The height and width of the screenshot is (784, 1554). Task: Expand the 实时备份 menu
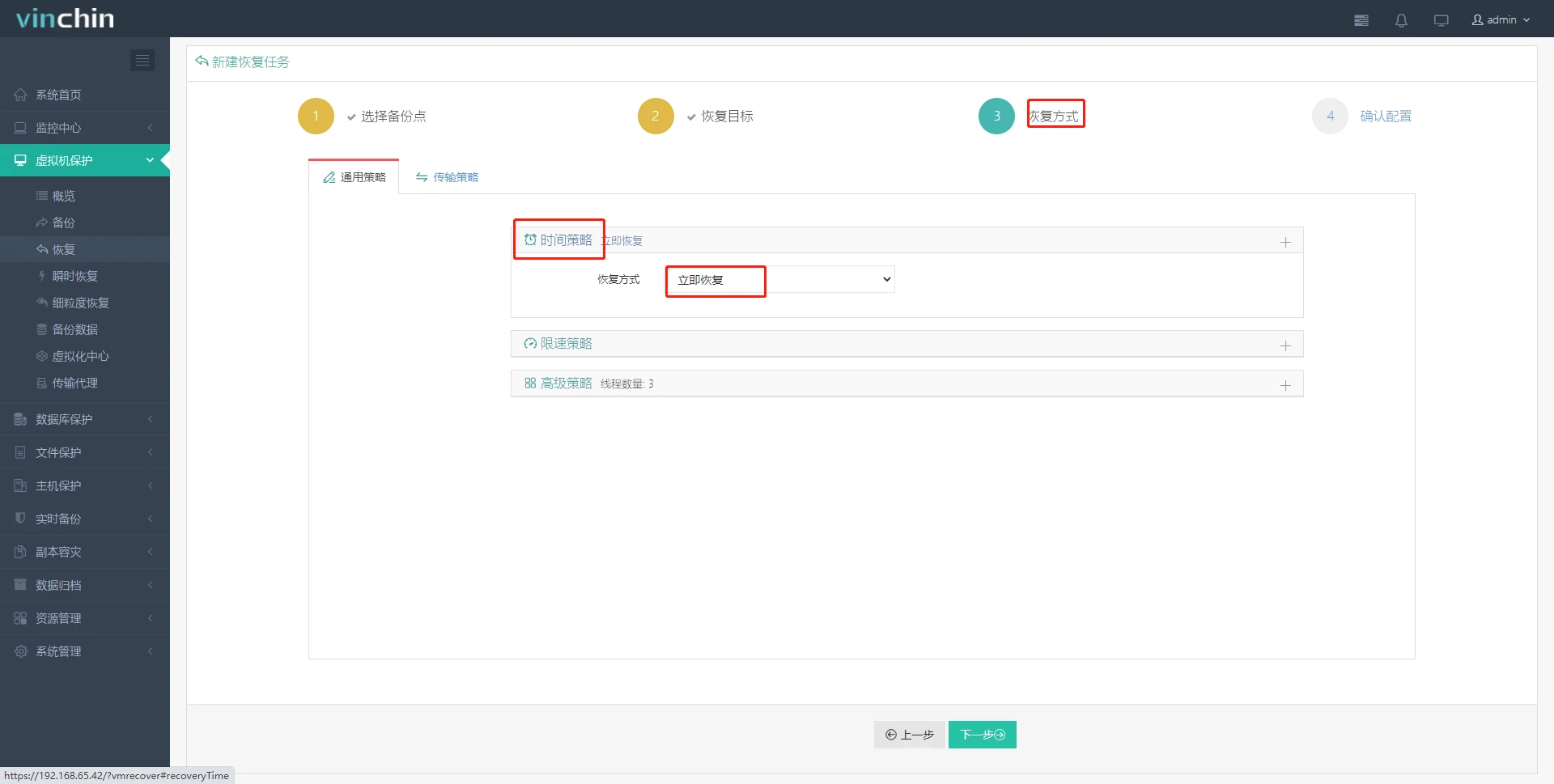pos(85,519)
